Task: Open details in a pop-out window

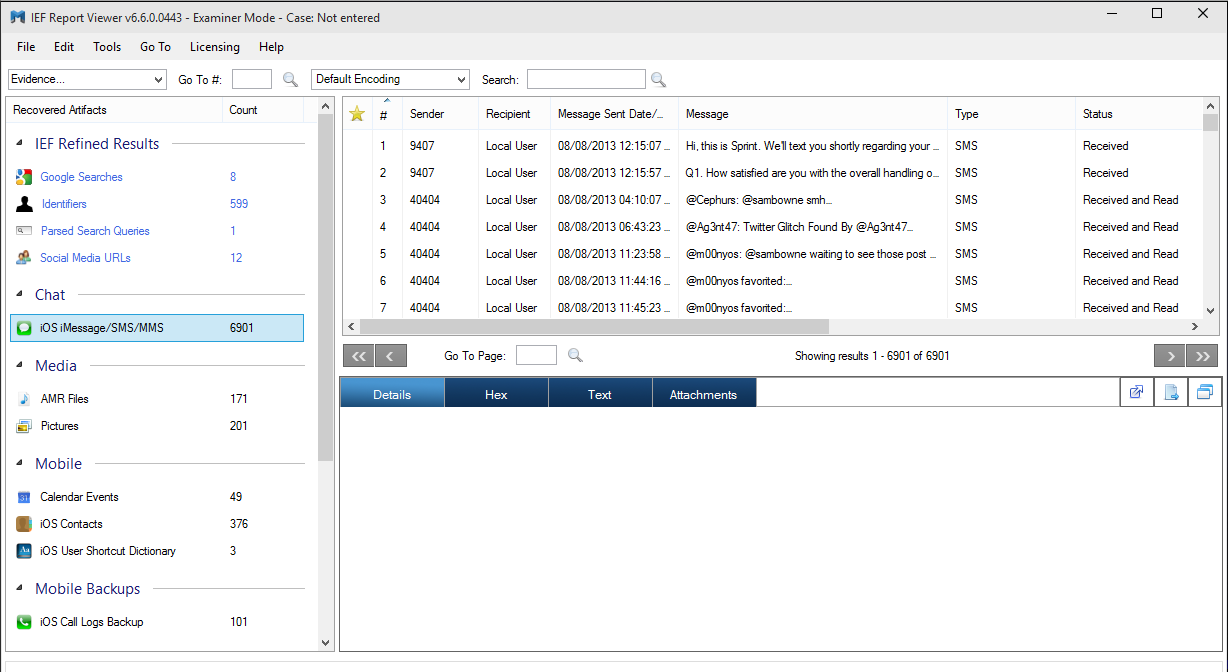Action: [x=1137, y=393]
